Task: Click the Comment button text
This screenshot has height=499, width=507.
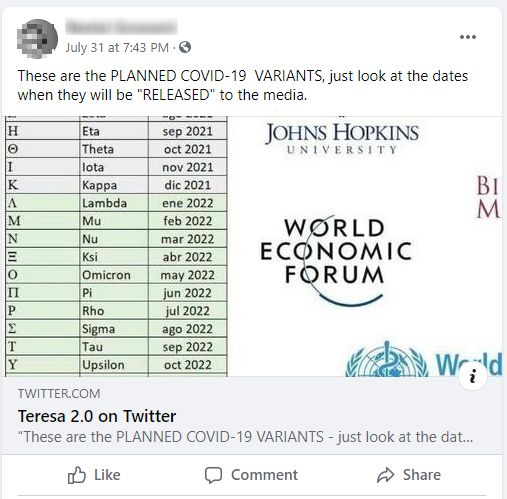Action: coord(264,475)
